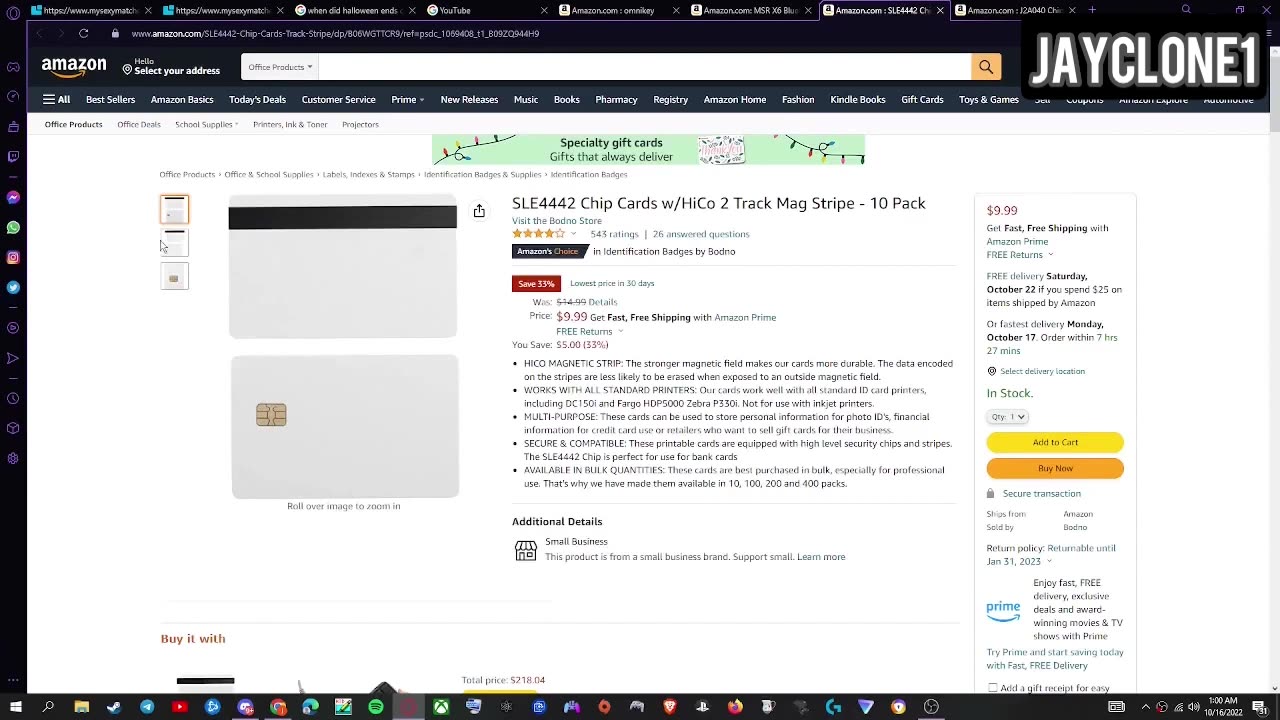1280x720 pixels.
Task: Show hidden system tray icons
Action: click(x=1145, y=707)
